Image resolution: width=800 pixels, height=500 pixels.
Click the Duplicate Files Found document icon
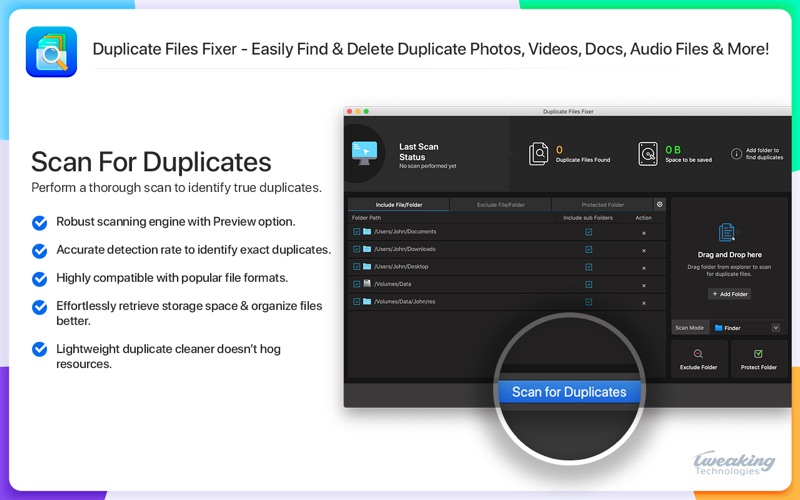point(538,154)
